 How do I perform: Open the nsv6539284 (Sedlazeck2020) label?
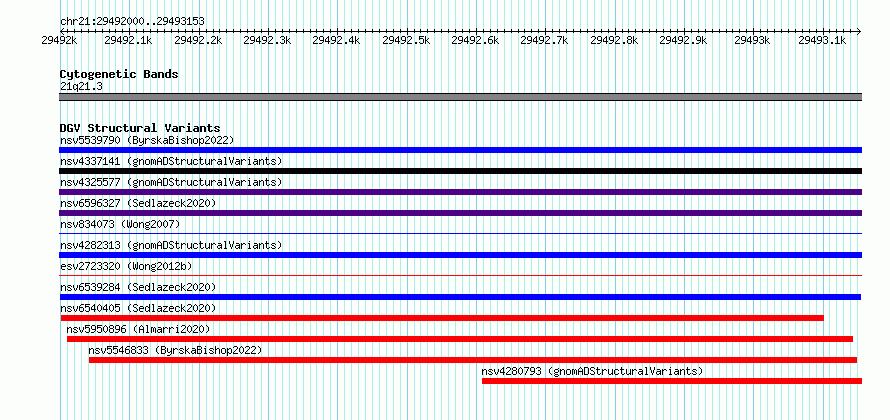(138, 287)
